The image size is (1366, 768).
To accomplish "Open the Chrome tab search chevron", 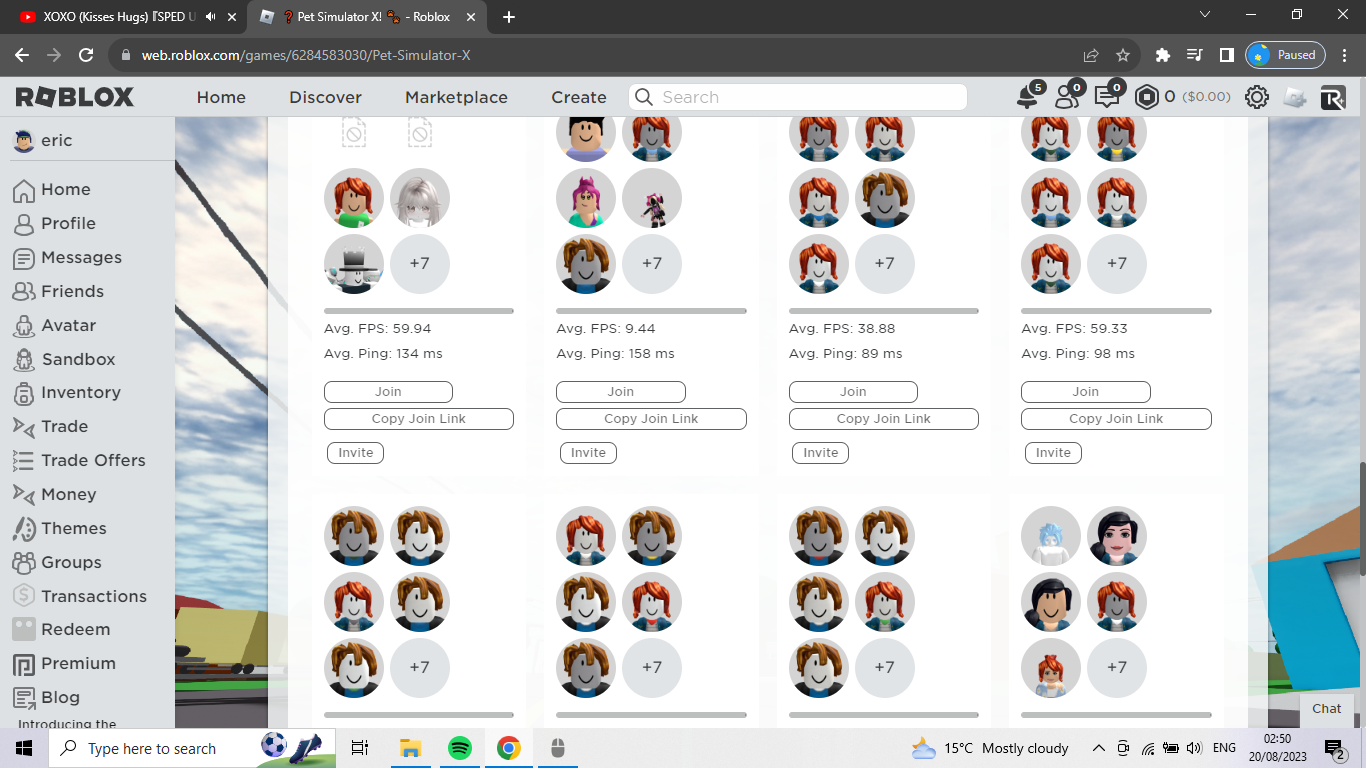I will click(x=1205, y=15).
